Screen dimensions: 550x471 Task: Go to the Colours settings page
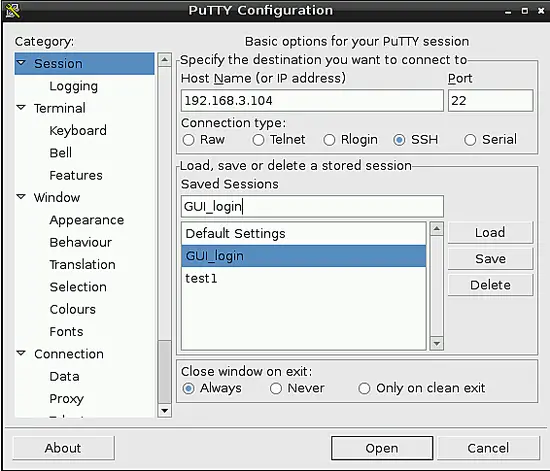(x=73, y=309)
